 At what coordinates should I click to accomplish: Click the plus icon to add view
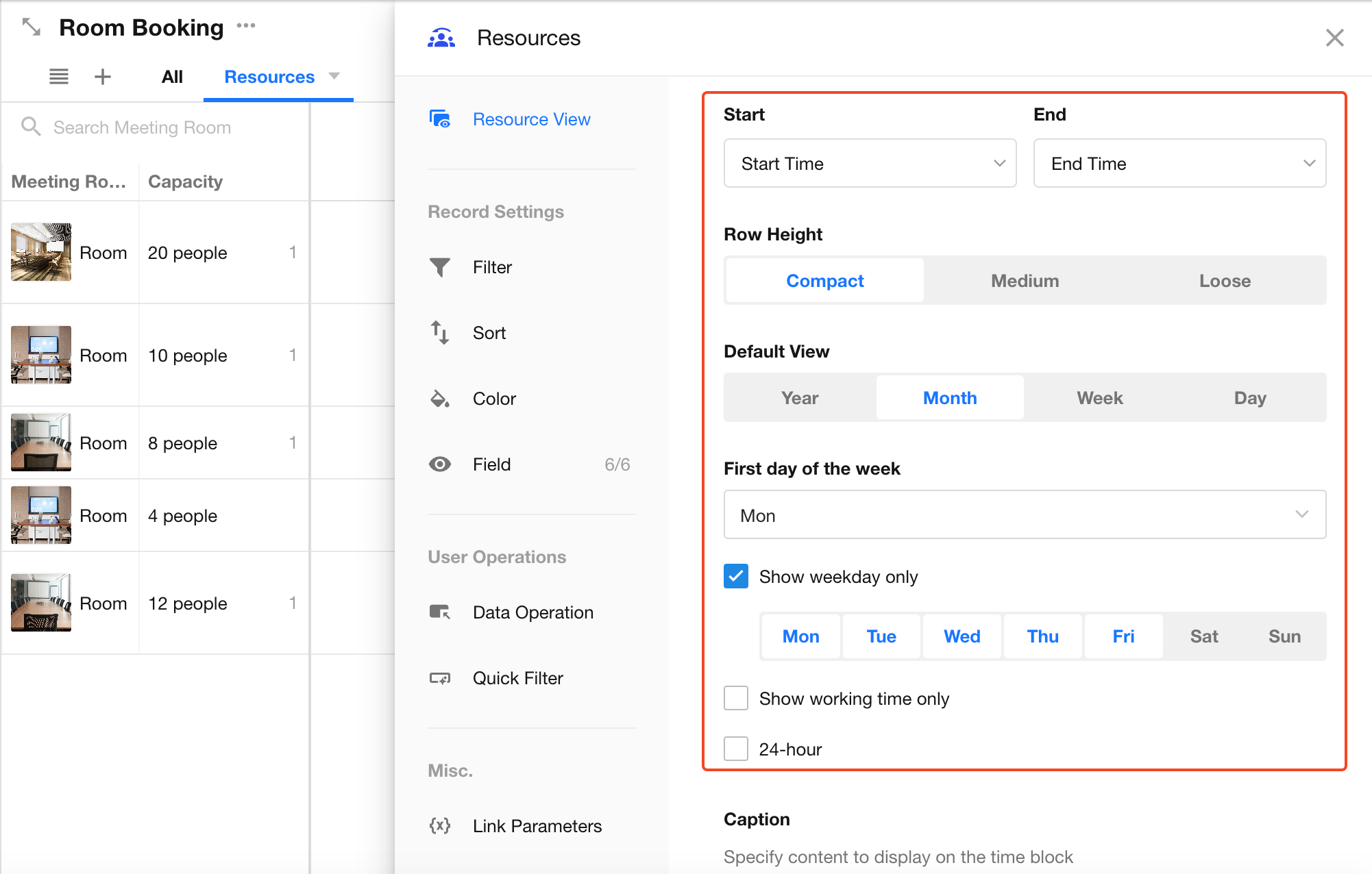tap(103, 77)
